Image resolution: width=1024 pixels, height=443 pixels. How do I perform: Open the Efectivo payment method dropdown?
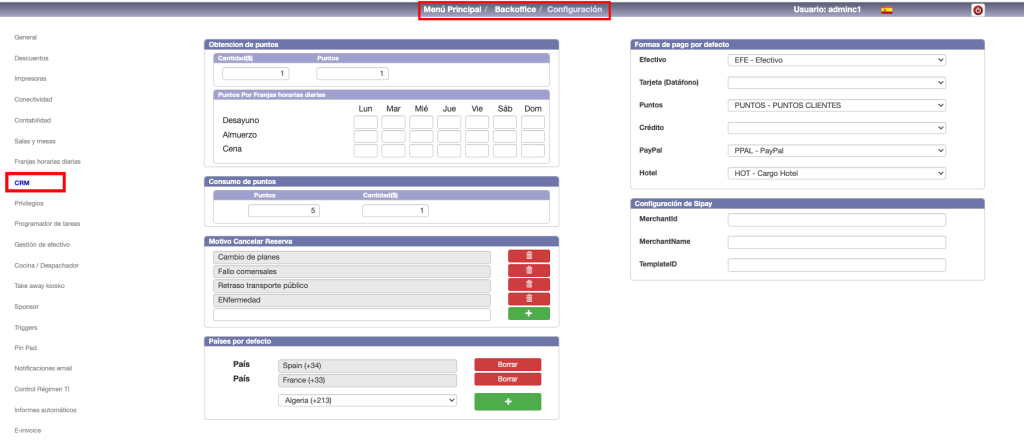[x=836, y=60]
